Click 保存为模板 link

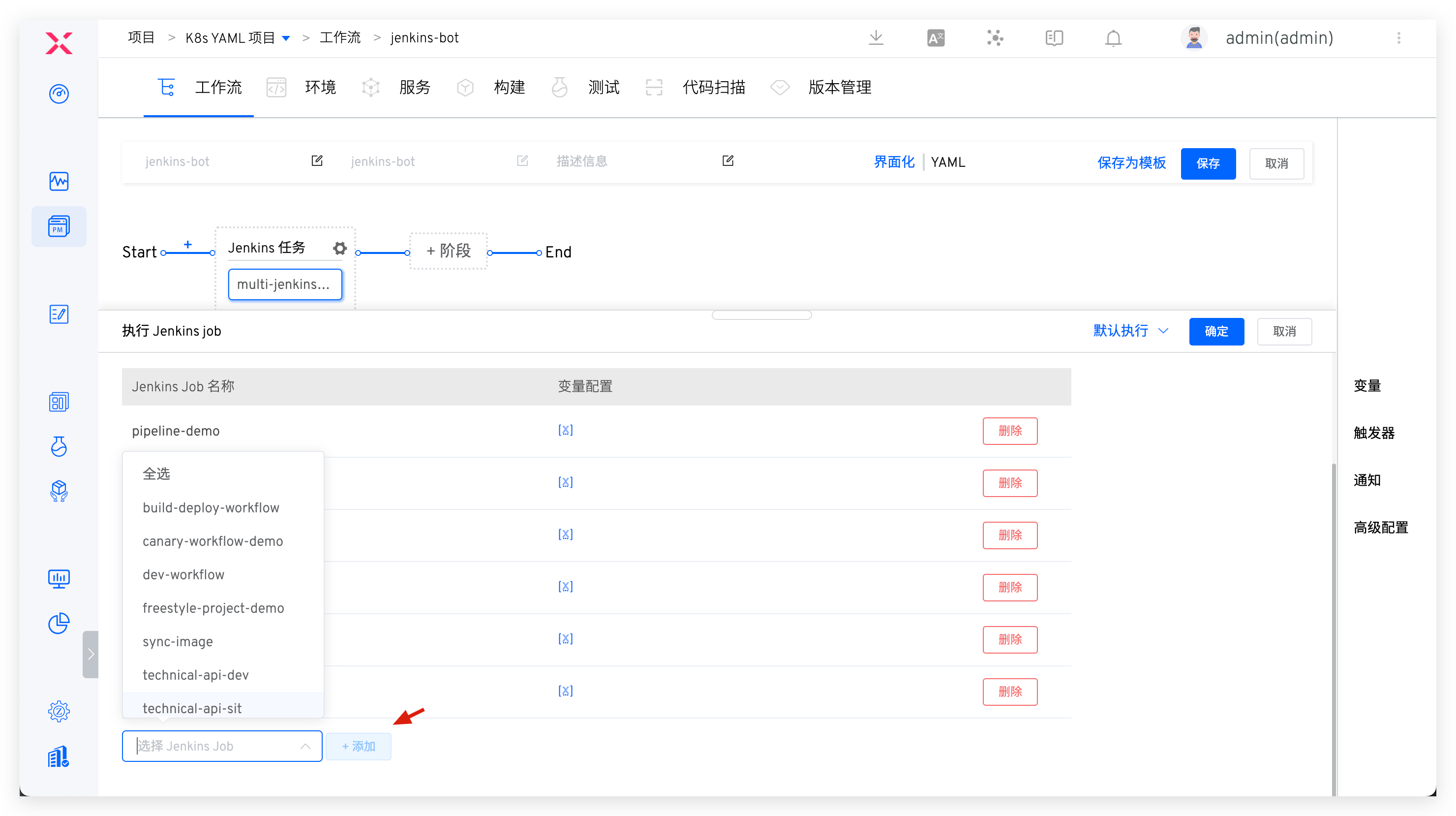pyautogui.click(x=1131, y=163)
